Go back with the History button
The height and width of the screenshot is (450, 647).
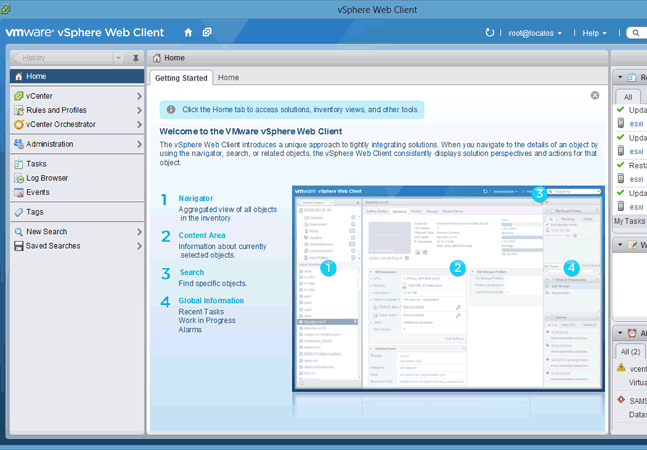[62, 58]
